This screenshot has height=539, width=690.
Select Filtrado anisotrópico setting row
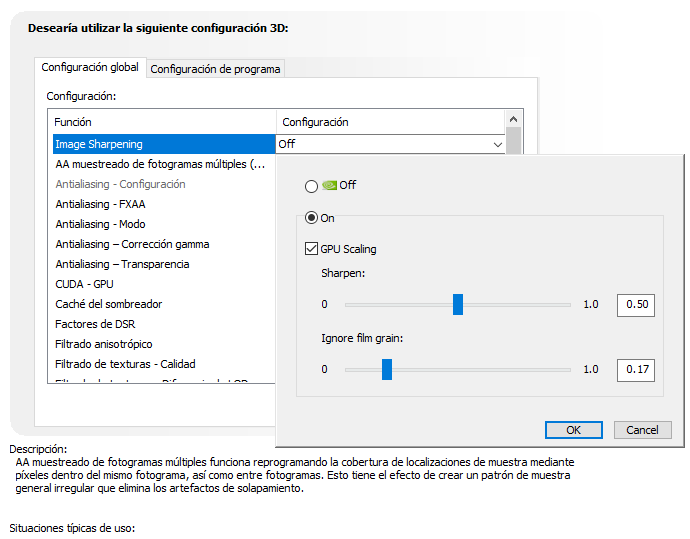164,344
